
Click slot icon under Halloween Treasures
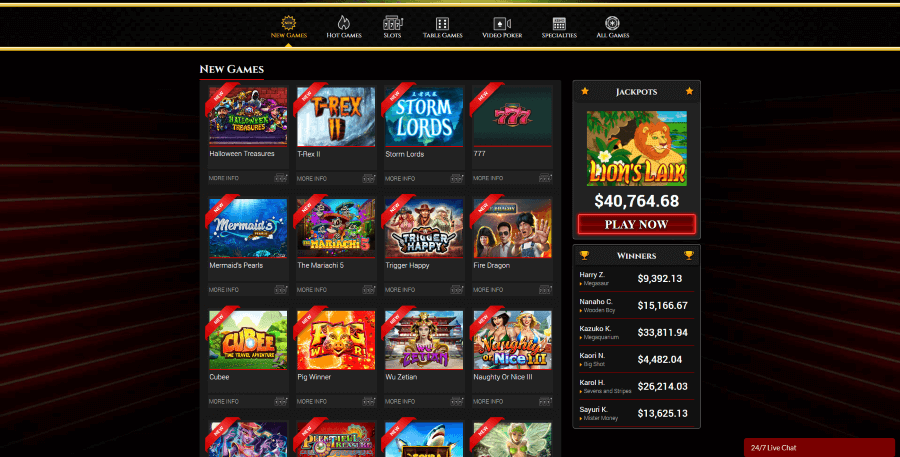[x=281, y=178]
